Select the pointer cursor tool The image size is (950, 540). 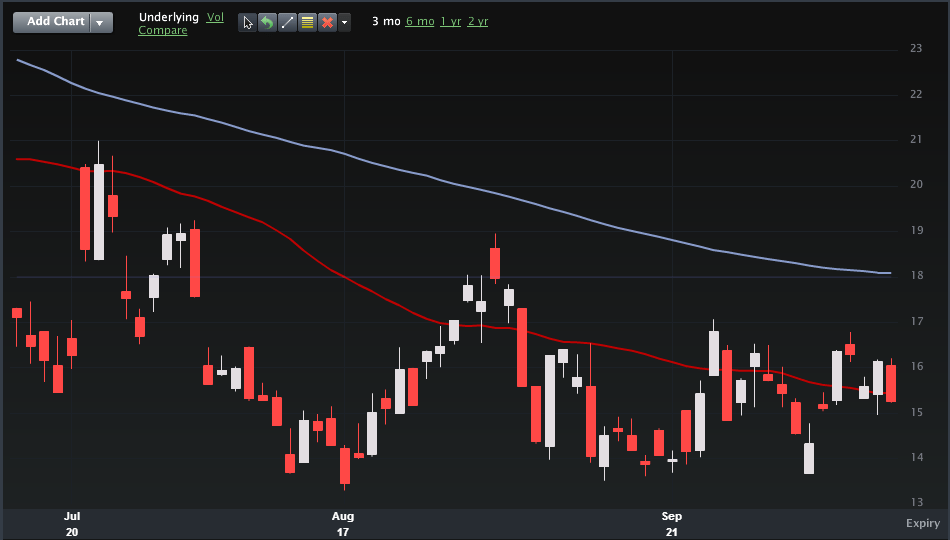click(248, 22)
